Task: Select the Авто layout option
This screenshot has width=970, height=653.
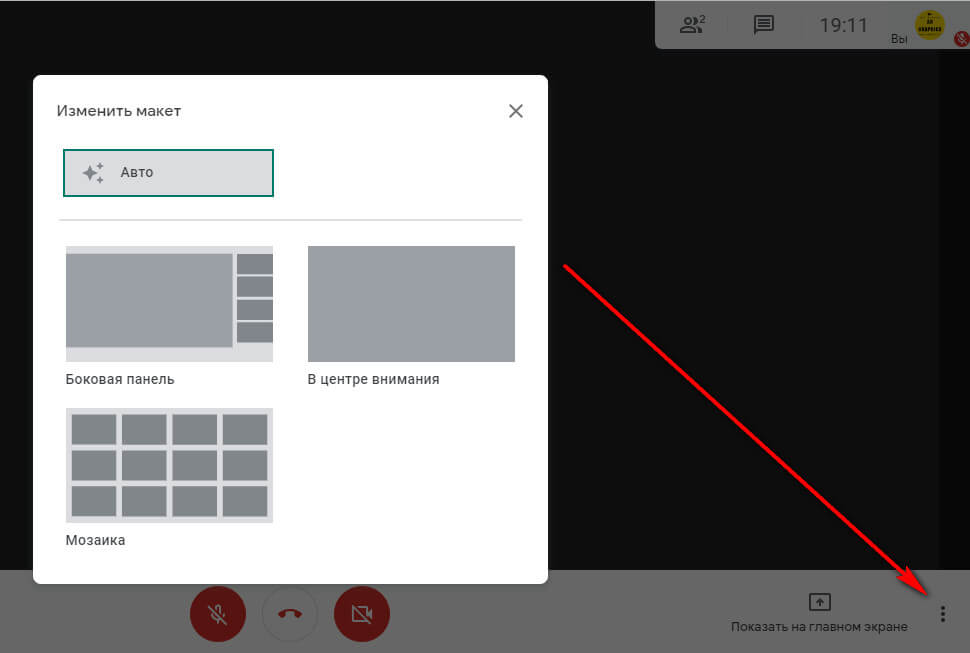Action: pos(167,172)
